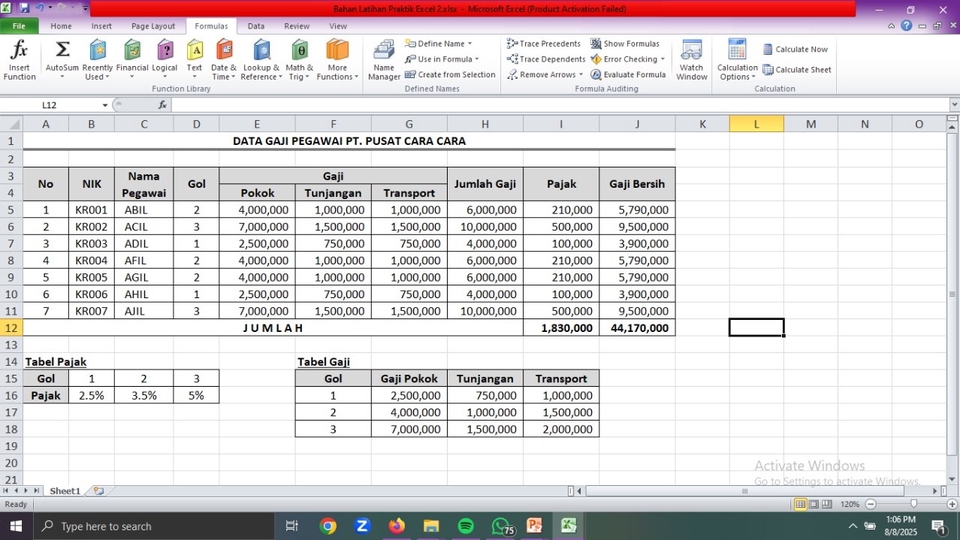Image resolution: width=960 pixels, height=540 pixels.
Task: Select the Sheet1 worksheet tab
Action: click(x=64, y=490)
